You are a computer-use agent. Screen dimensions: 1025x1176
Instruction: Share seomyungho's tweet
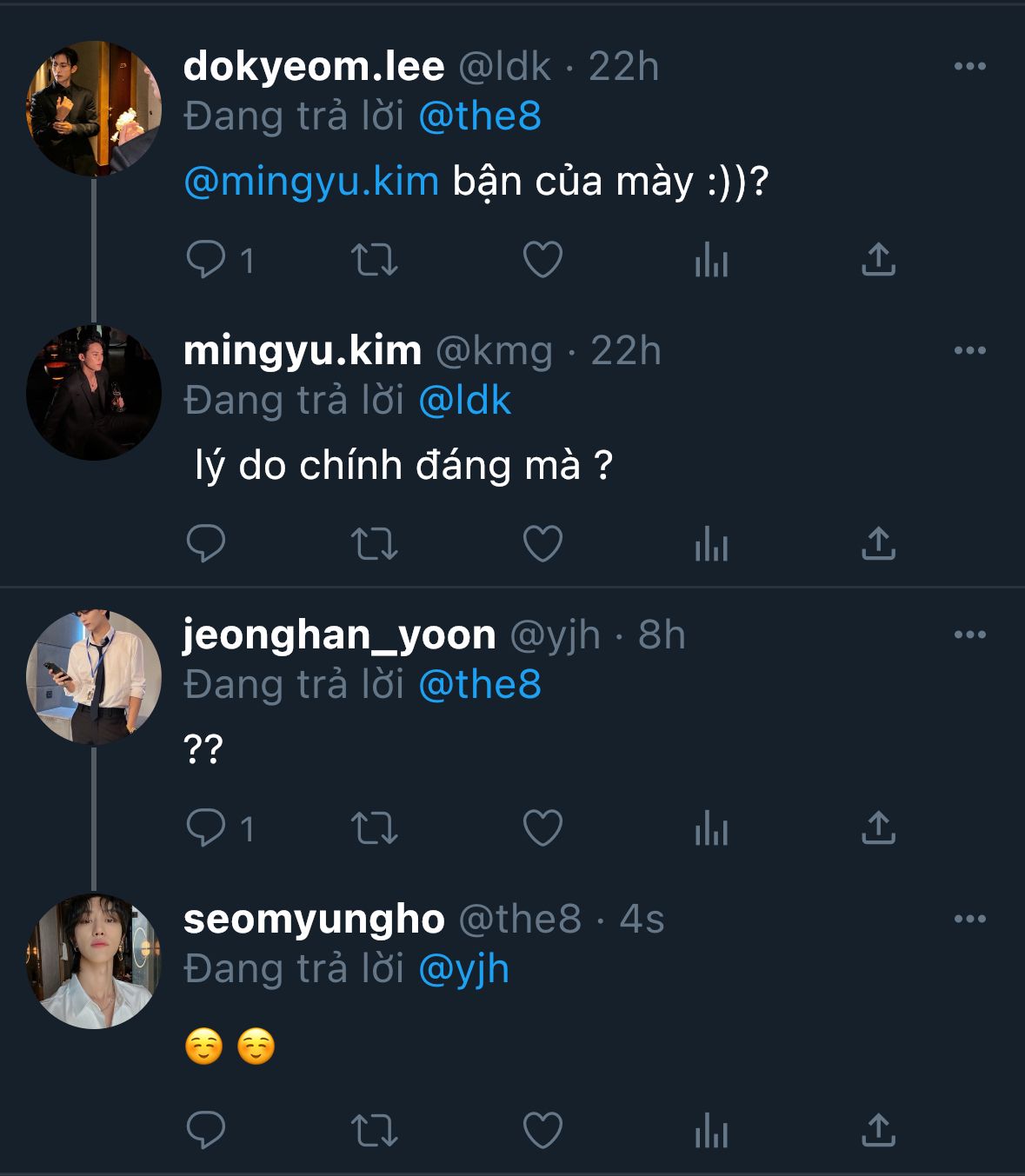(878, 1130)
